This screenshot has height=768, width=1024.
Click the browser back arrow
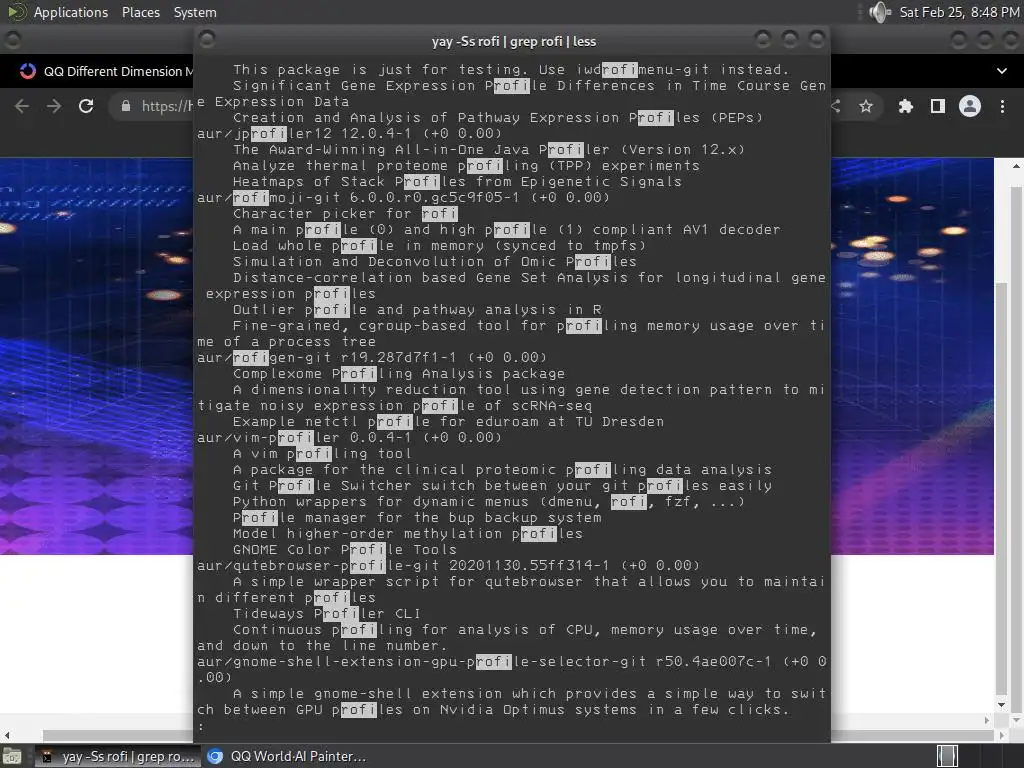[x=22, y=106]
